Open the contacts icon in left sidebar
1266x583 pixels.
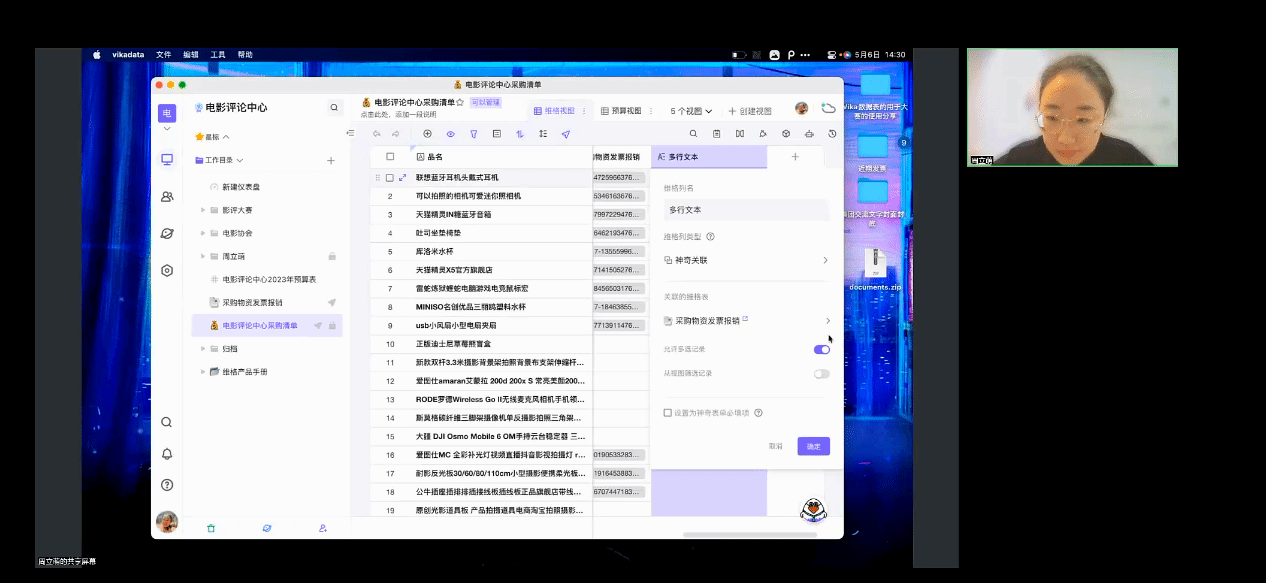(x=167, y=197)
